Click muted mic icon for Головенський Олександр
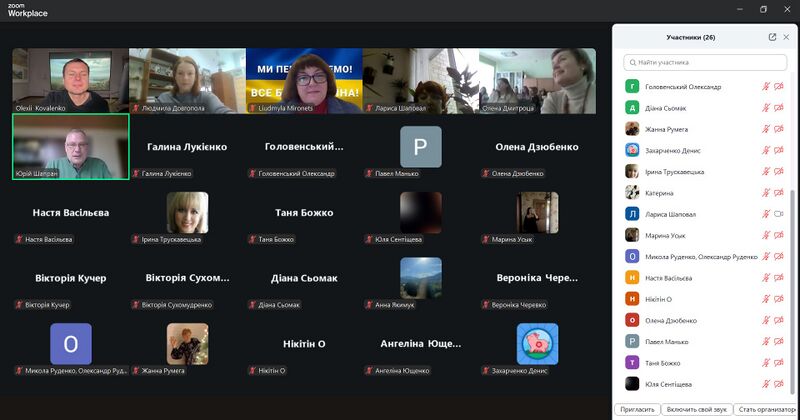The width and height of the screenshot is (800, 420). (x=766, y=87)
